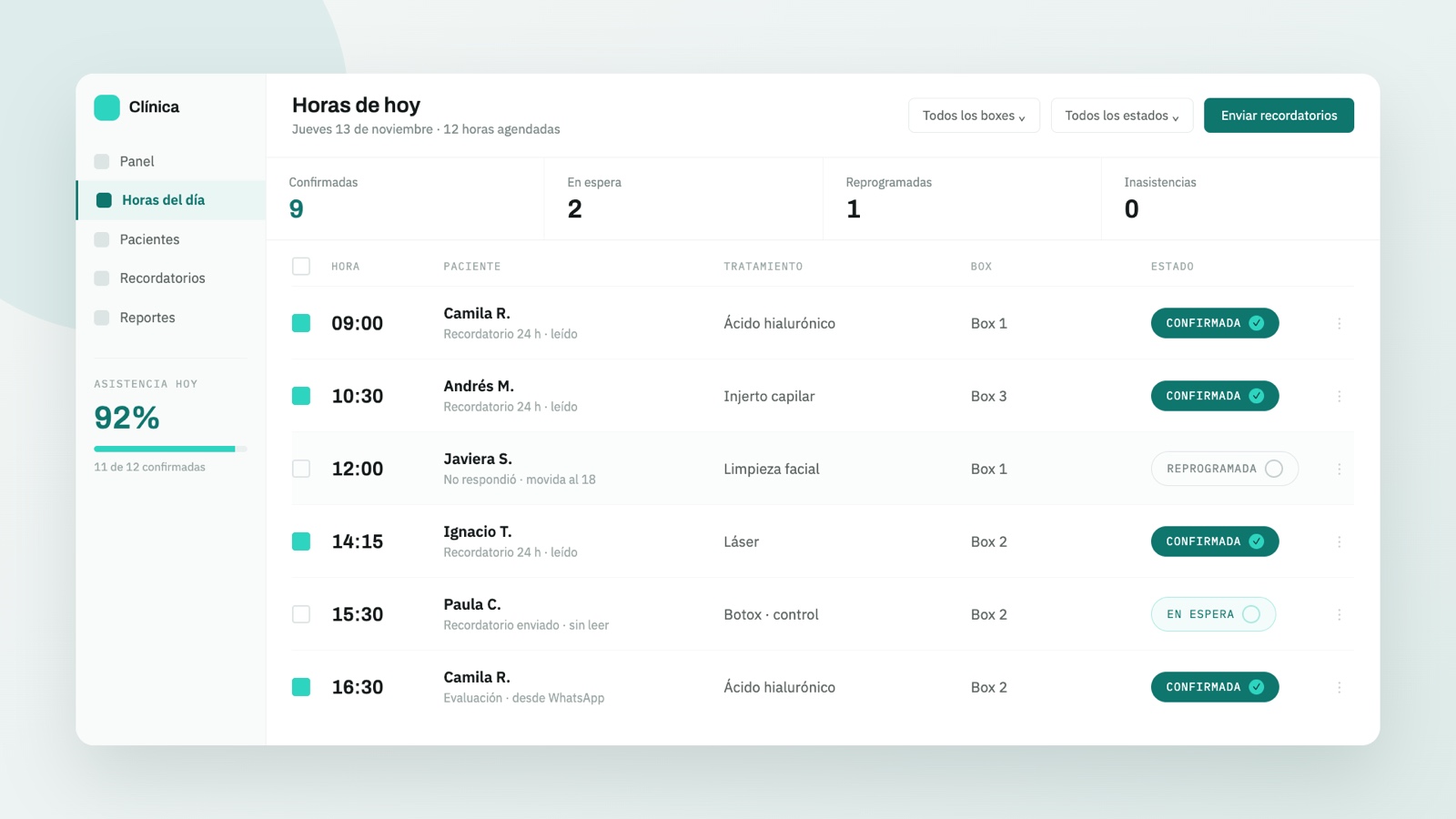Viewport: 1456px width, 819px height.
Task: Click CONFIRMADA badge for Andrés M.
Action: (1215, 396)
